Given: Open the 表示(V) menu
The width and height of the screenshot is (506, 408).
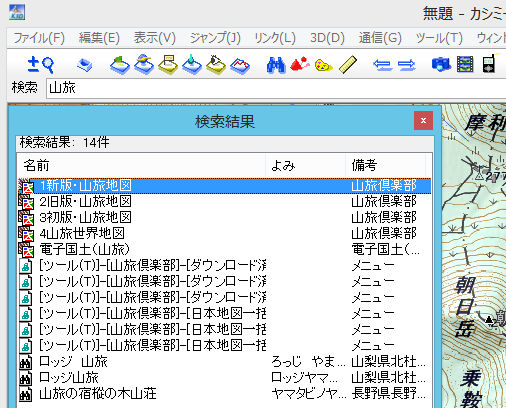Looking at the screenshot, I should 155,38.
